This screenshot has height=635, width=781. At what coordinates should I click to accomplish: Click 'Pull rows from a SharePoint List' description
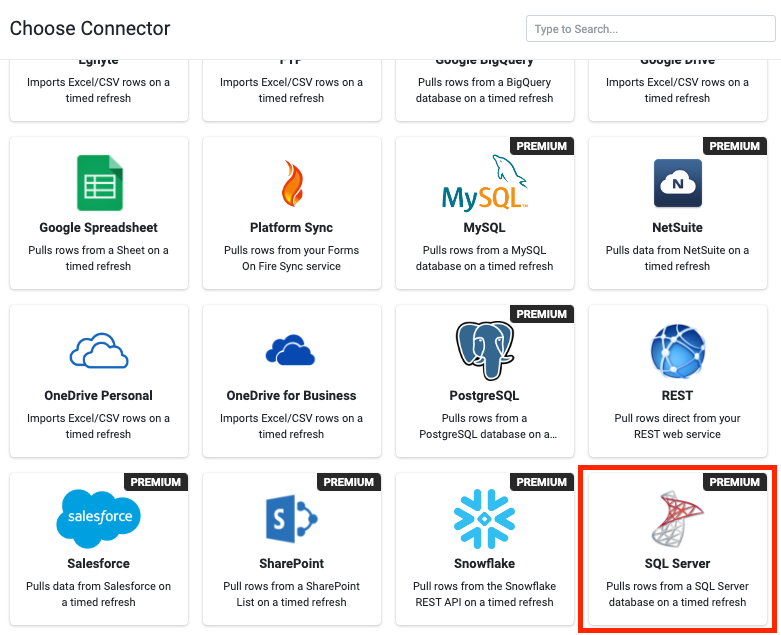[291, 594]
